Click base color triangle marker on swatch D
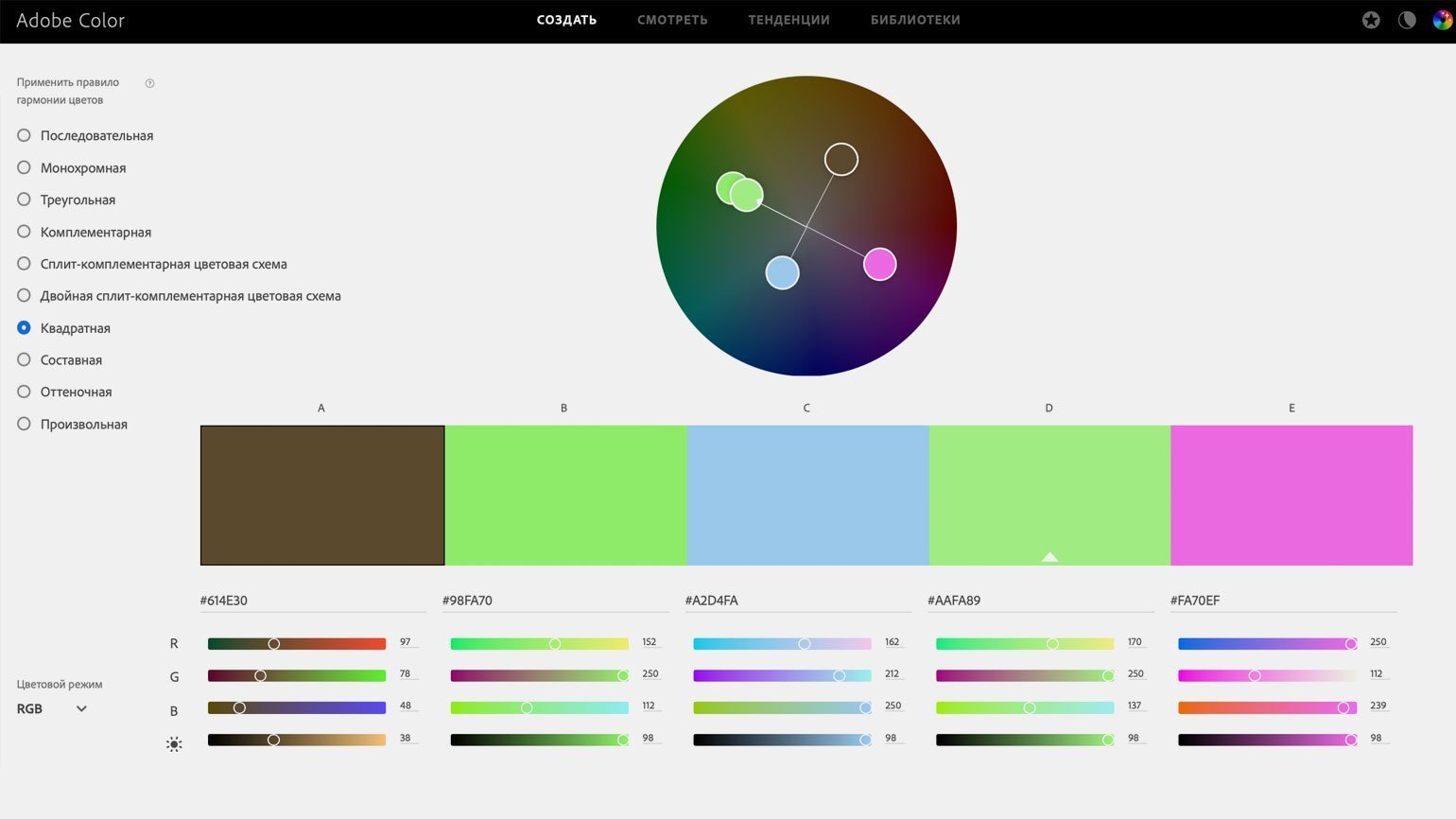This screenshot has height=819, width=1456. [x=1049, y=557]
